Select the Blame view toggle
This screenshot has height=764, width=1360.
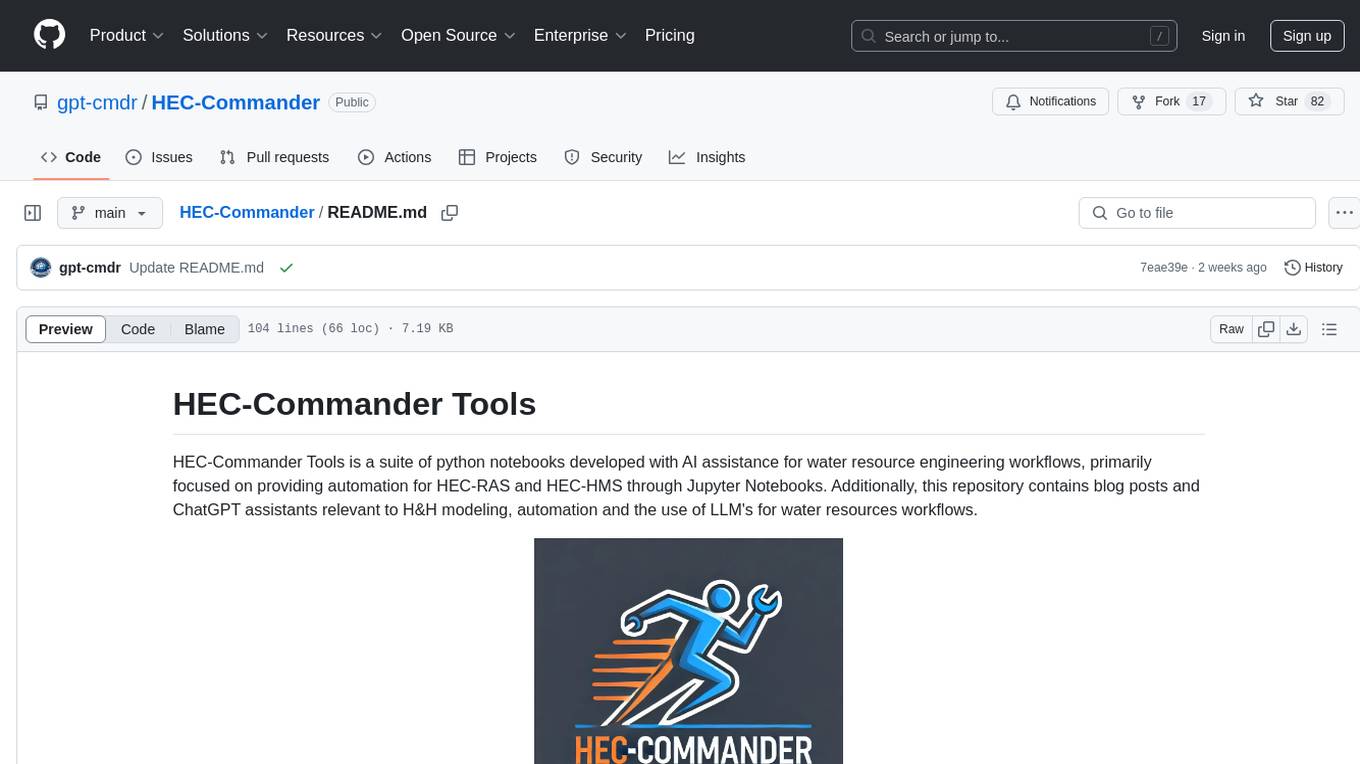click(204, 329)
